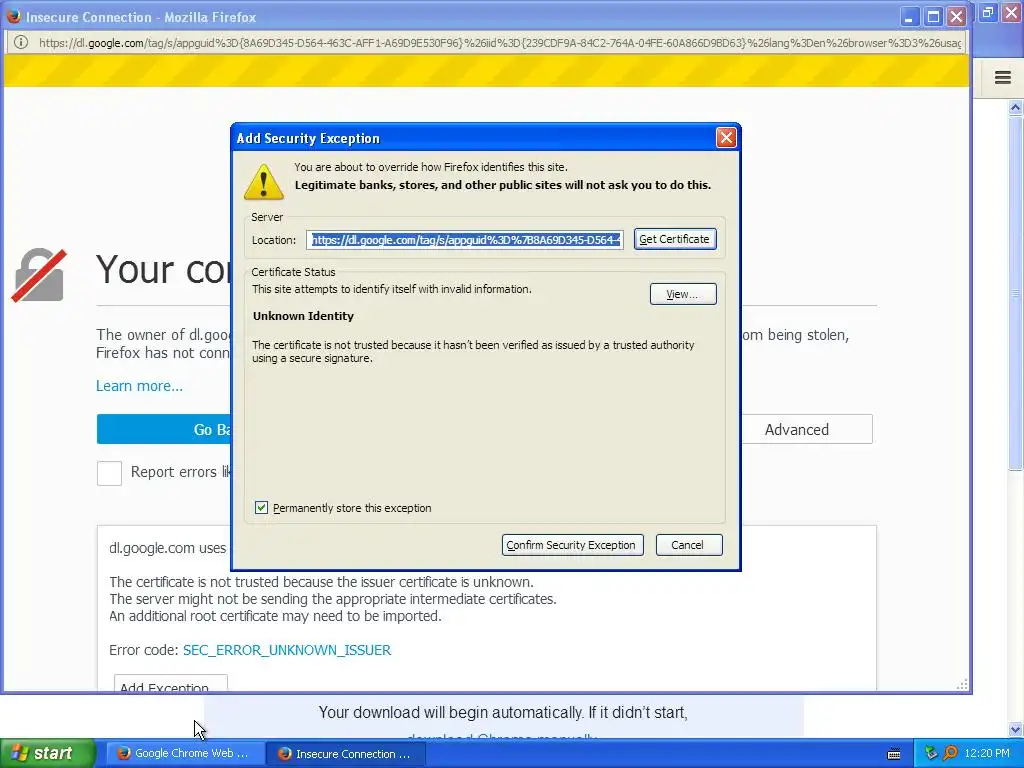1024x768 pixels.
Task: Close the Insecure Connection Firefox window
Action: (957, 17)
